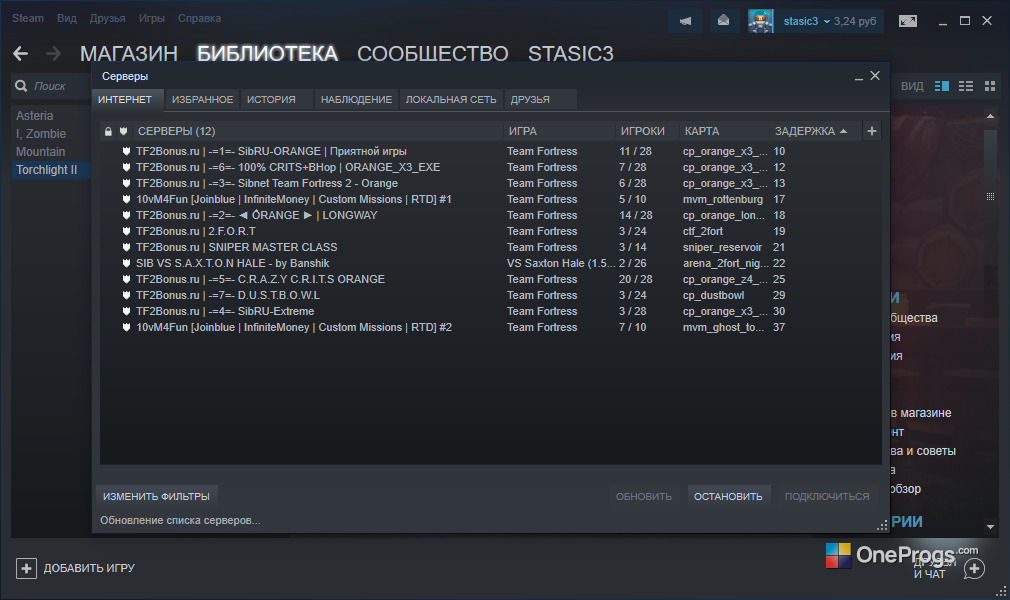The height and width of the screenshot is (600, 1010).
Task: Click ИЗМЕНИТЬ ФИЛЬТРЫ button
Action: [157, 496]
